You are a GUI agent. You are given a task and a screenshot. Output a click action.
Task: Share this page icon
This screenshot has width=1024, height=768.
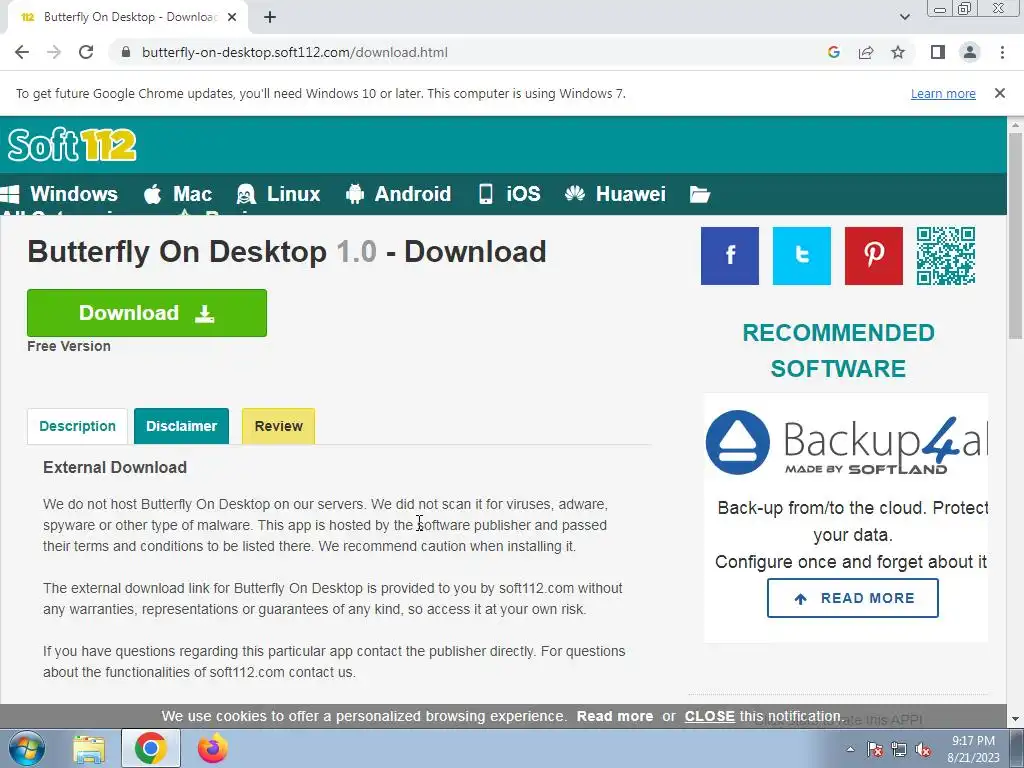[x=866, y=52]
